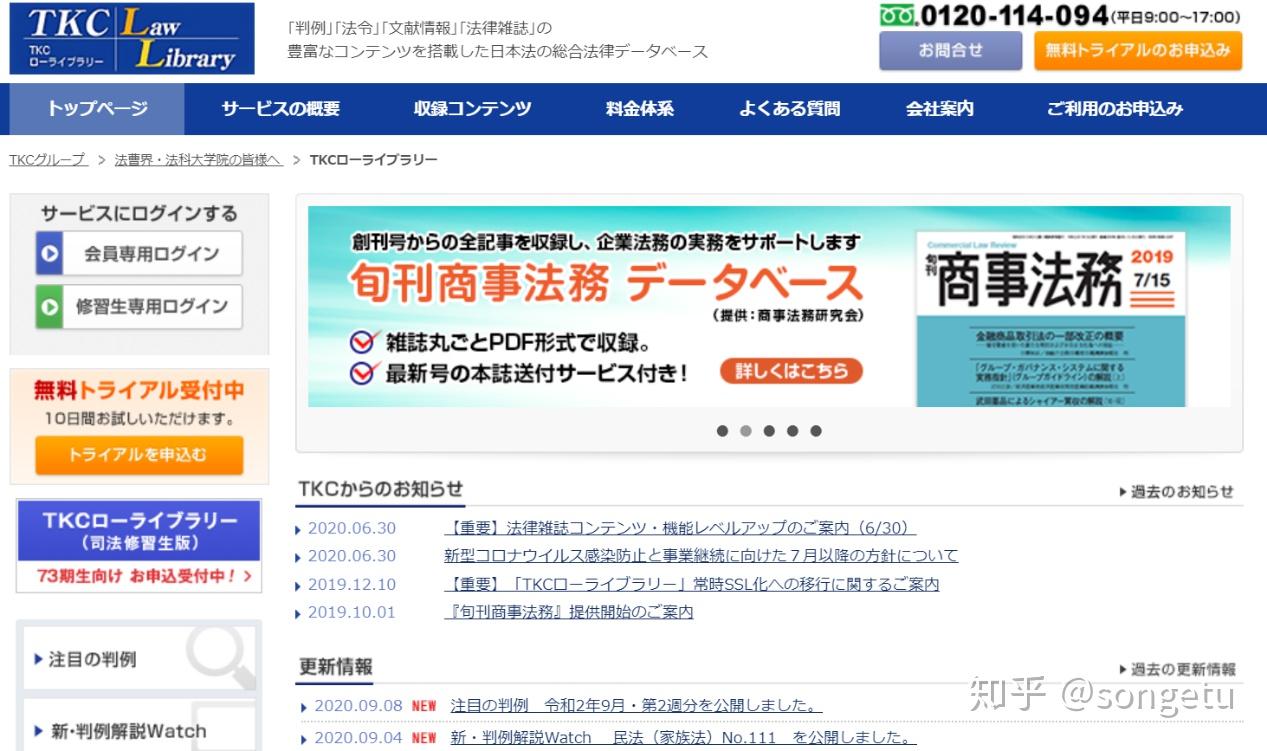Viewport: 1267px width, 751px height.
Task: Open the 収録コンテンツ menu item
Action: click(472, 109)
